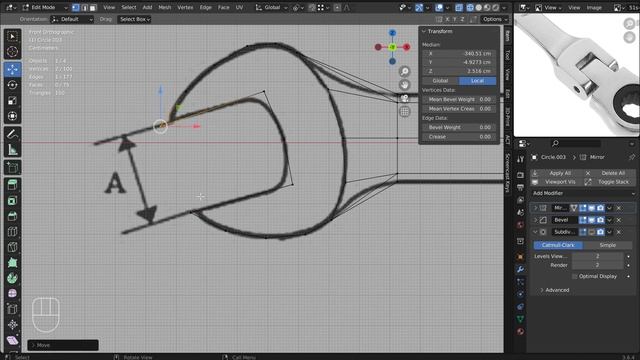640x360 pixels.
Task: Open the Add Modifier dropdown
Action: (x=583, y=193)
